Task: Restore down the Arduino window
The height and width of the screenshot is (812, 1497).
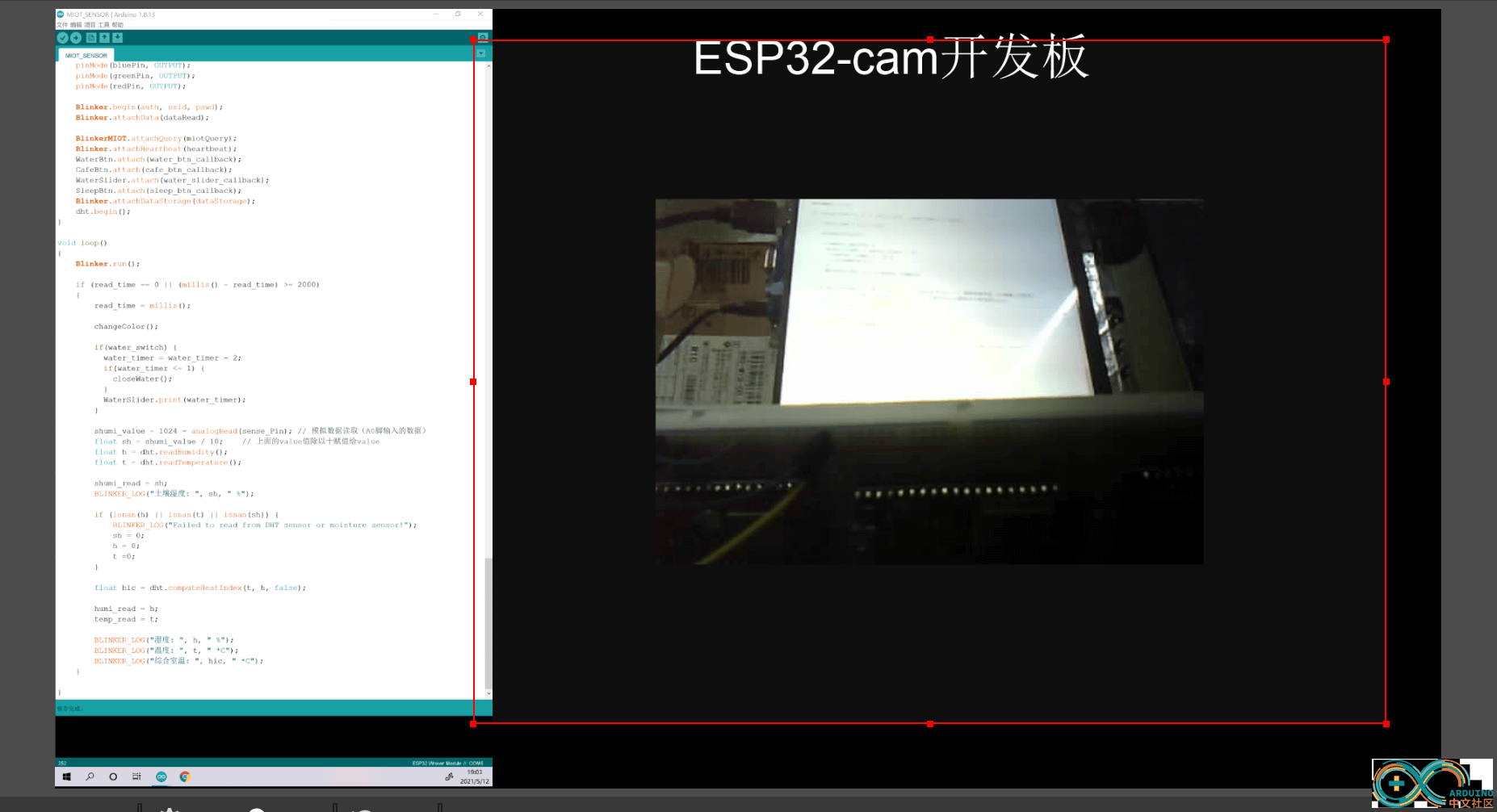Action: click(x=458, y=14)
